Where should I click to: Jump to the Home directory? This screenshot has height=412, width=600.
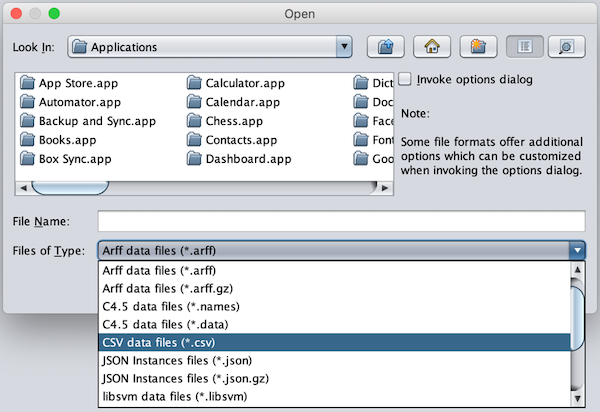pyautogui.click(x=432, y=47)
